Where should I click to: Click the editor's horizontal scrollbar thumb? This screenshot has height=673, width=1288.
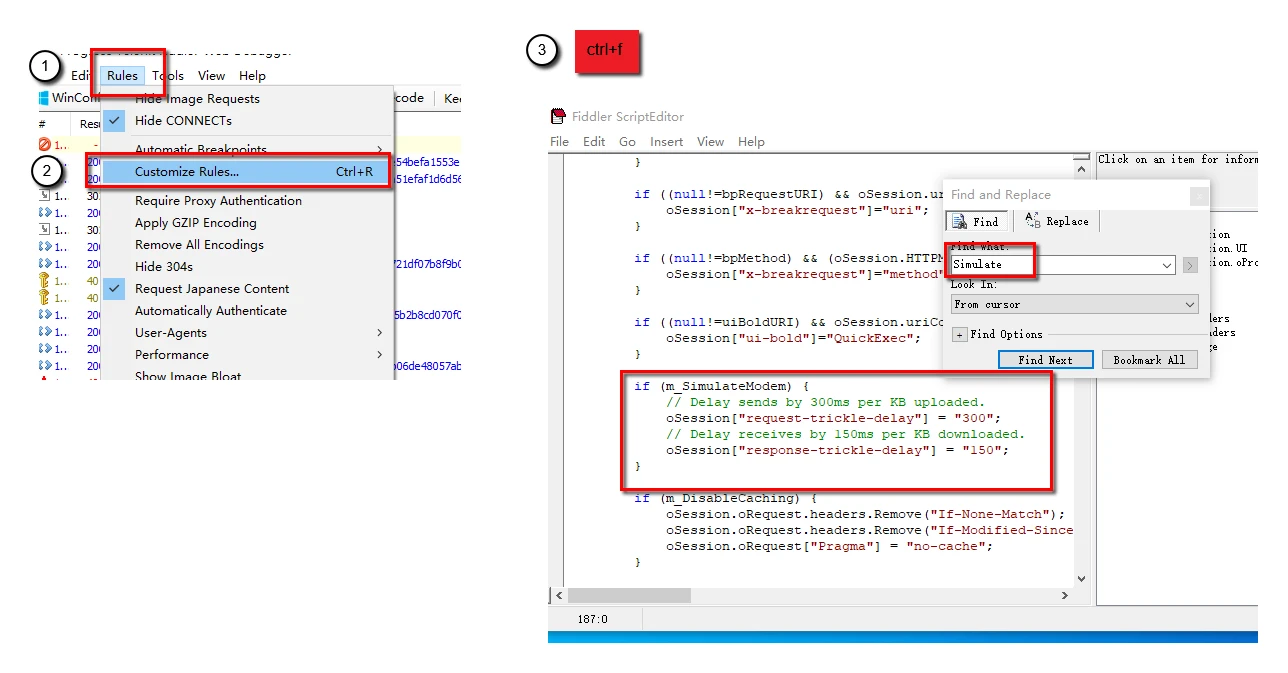[x=629, y=595]
